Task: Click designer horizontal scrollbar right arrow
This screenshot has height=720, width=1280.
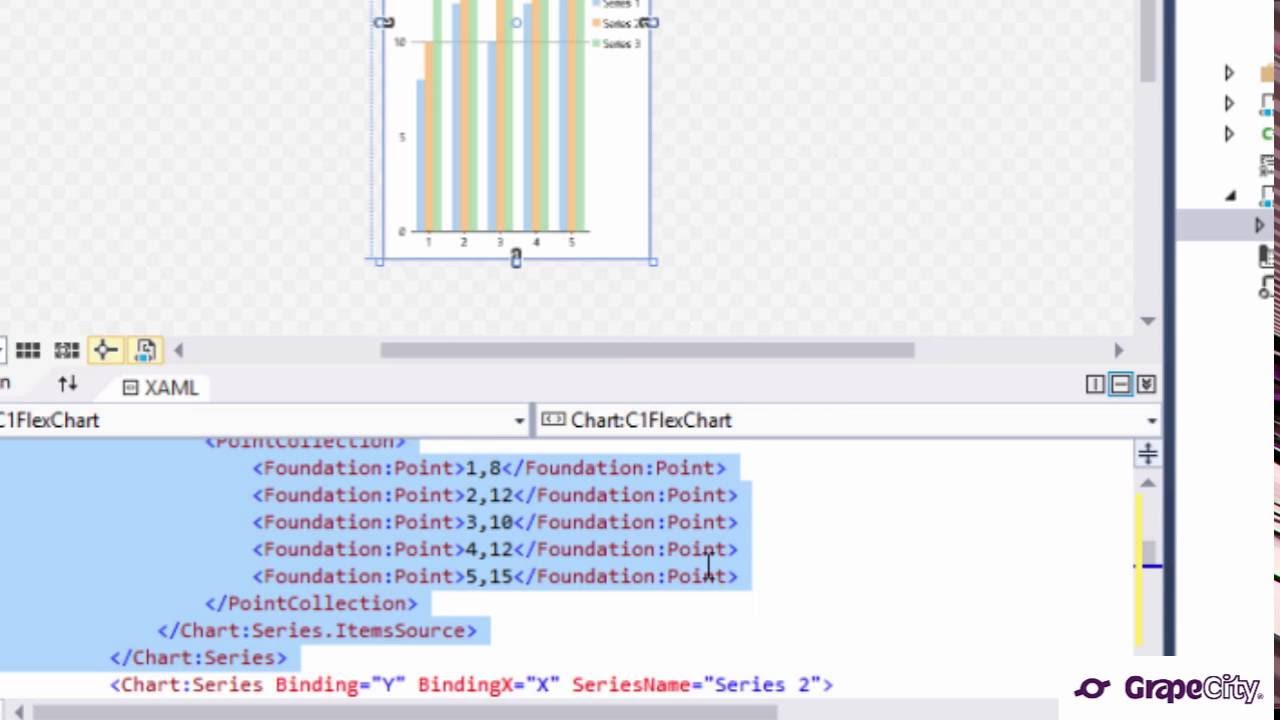Action: click(x=1118, y=350)
